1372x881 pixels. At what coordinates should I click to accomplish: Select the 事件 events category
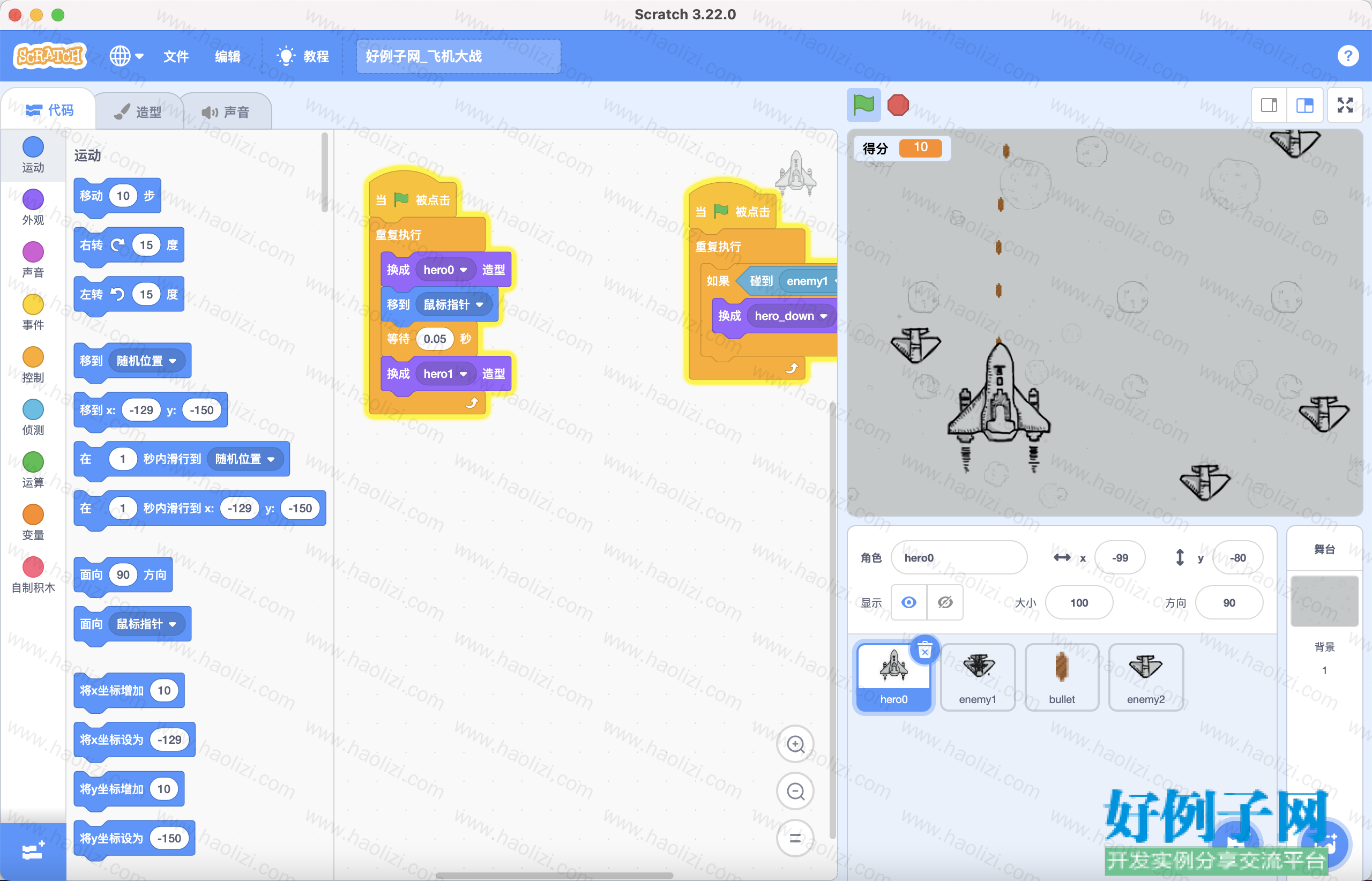[33, 312]
